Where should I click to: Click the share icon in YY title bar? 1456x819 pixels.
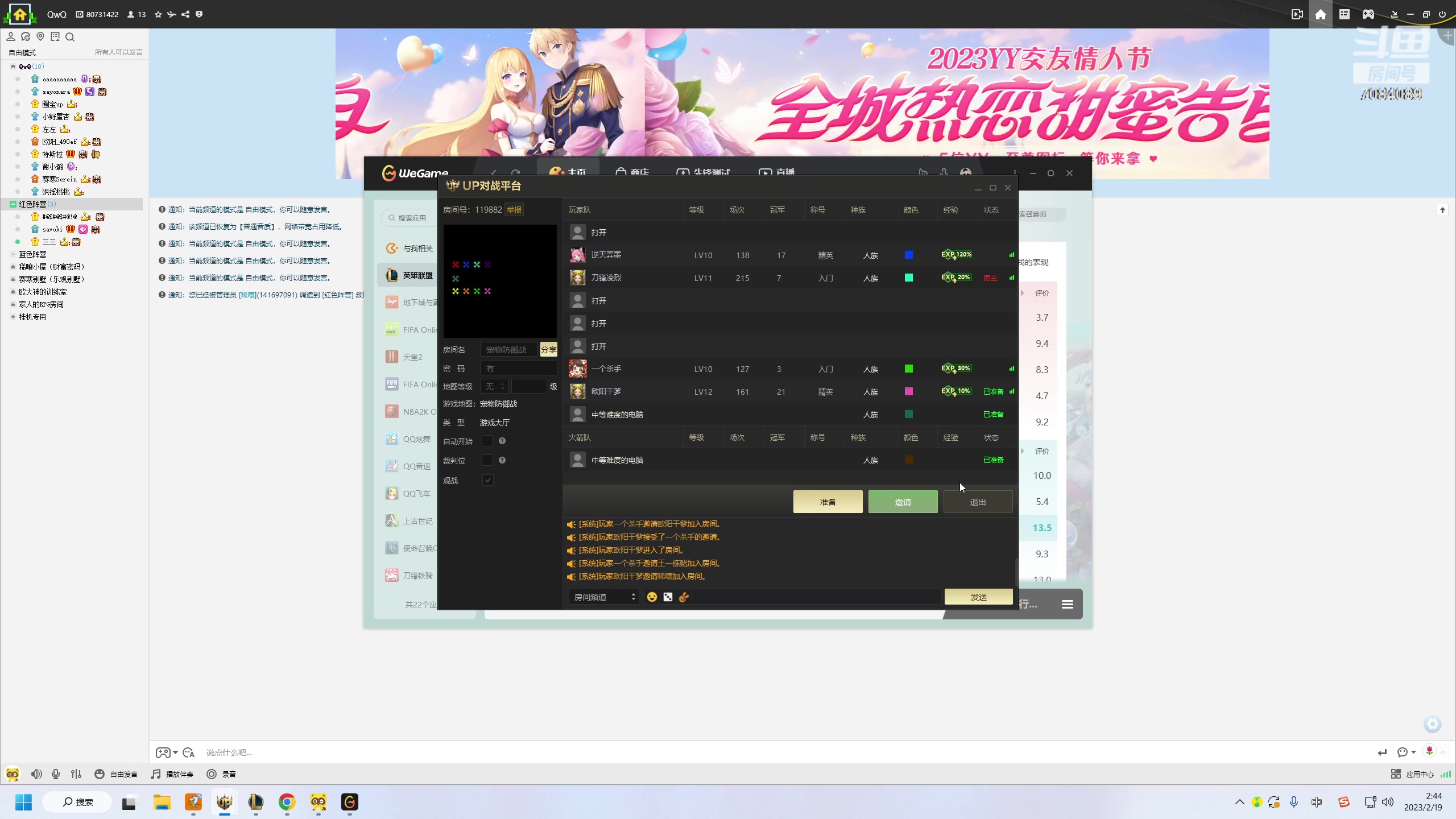click(x=185, y=14)
